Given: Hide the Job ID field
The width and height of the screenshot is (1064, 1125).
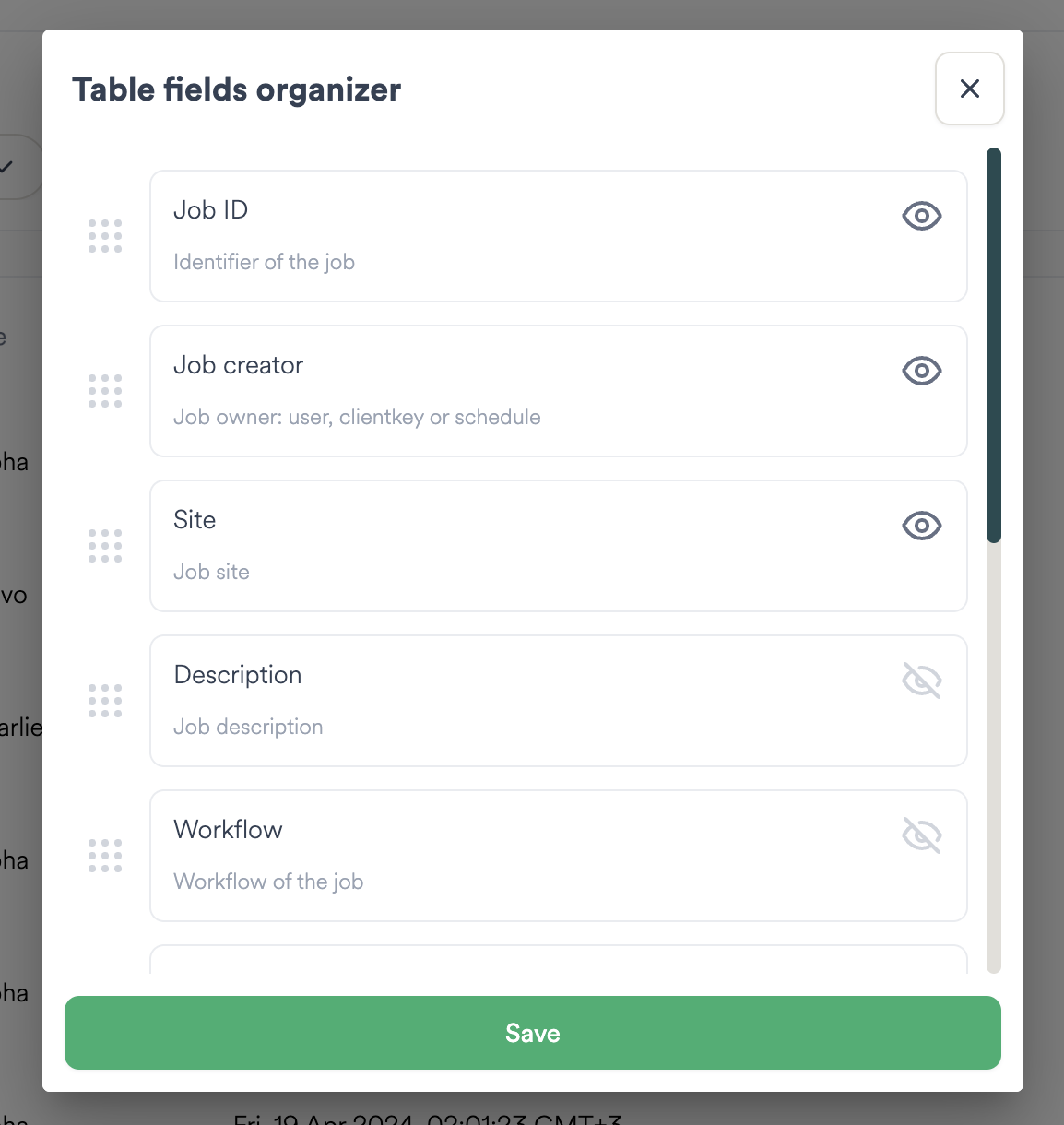Looking at the screenshot, I should pyautogui.click(x=921, y=216).
